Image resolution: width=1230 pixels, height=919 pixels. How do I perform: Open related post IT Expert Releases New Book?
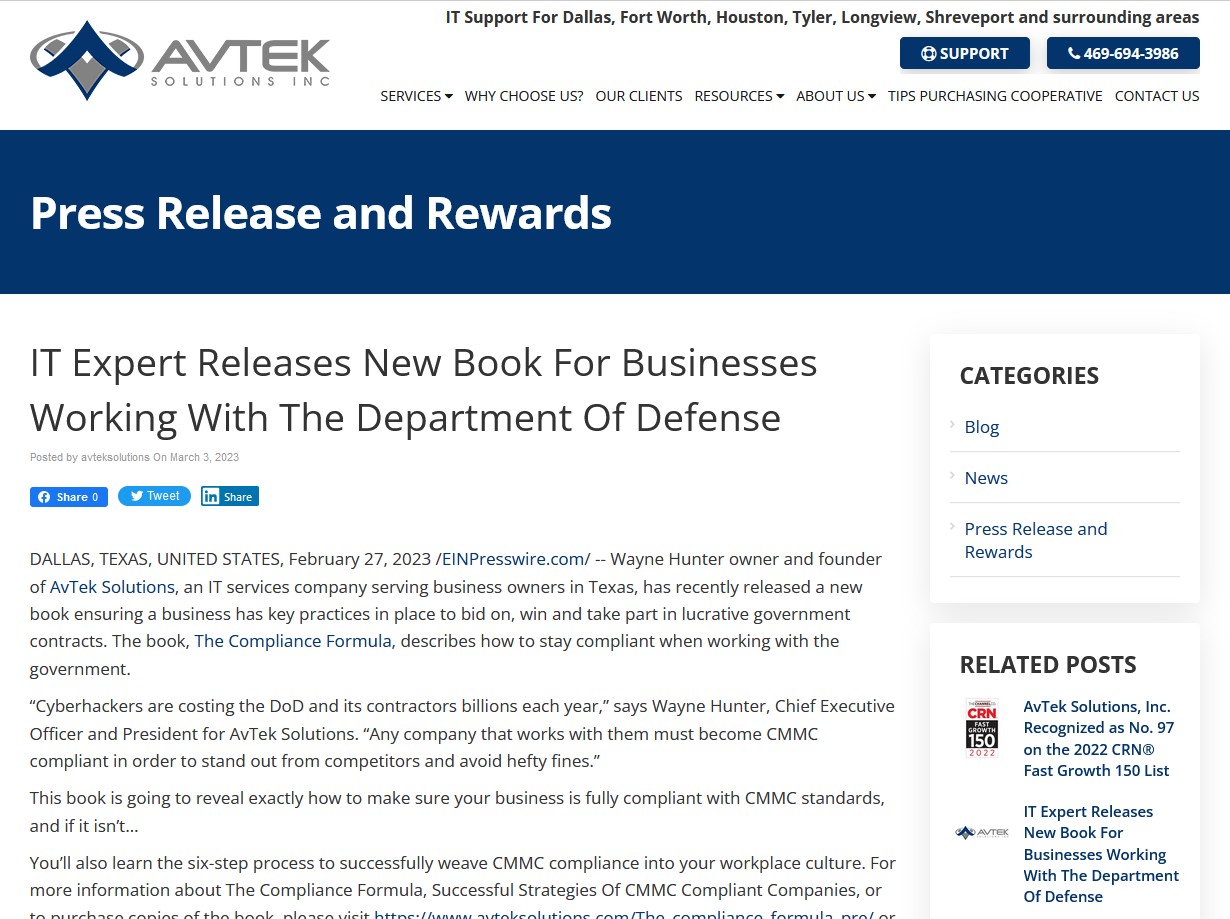(1101, 854)
